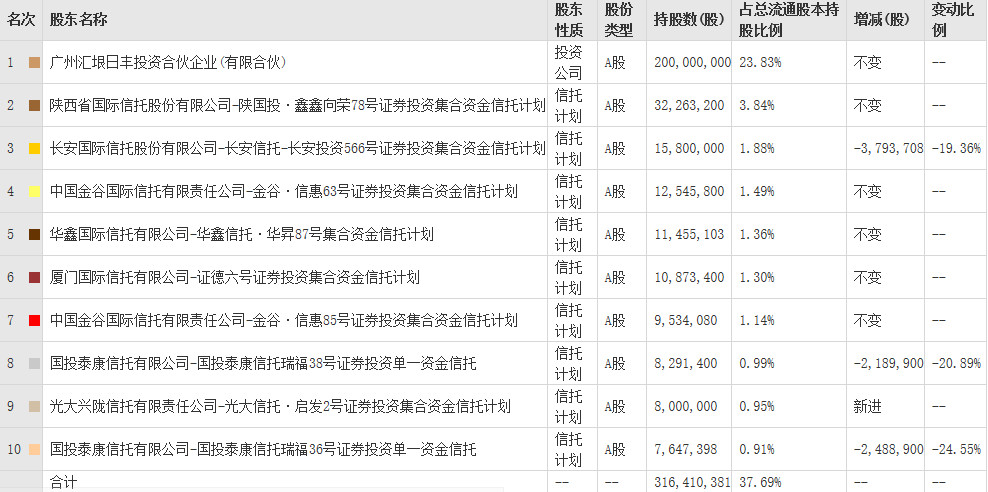
Task: Click the yellow swatch for 金谷·信惠63号
Action: 35,192
